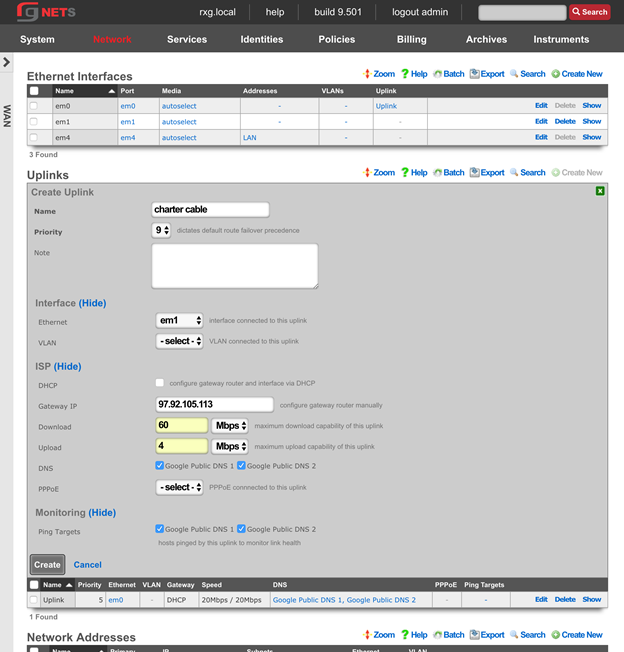624x652 pixels.
Task: Click Search icon in Network Addresses header
Action: click(x=527, y=635)
